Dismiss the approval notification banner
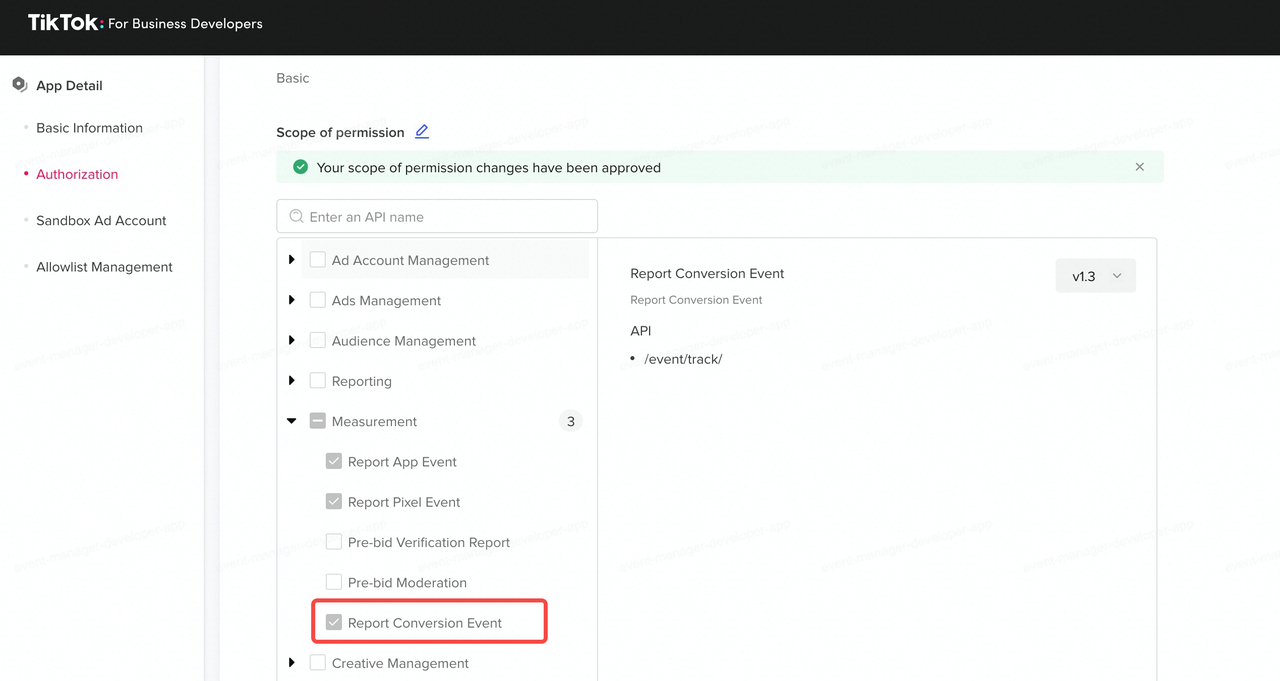Viewport: 1280px width, 681px height. (x=1139, y=167)
